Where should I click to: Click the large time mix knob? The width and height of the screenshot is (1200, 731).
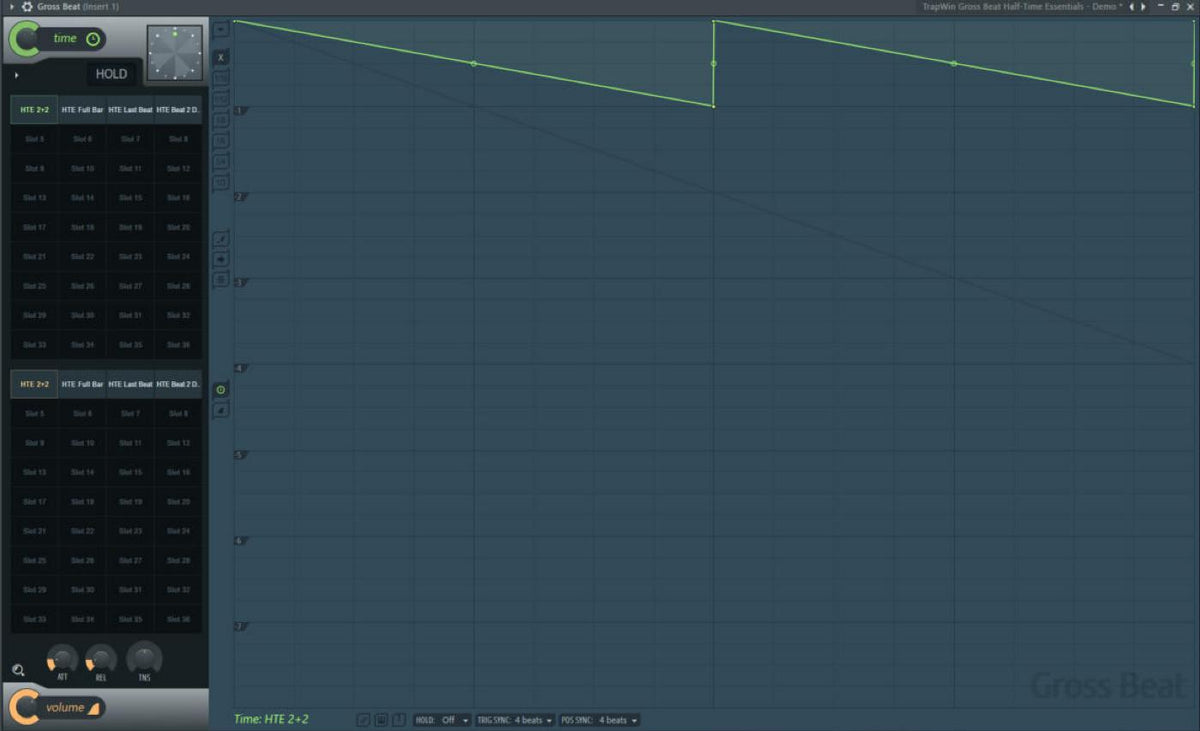click(25, 39)
